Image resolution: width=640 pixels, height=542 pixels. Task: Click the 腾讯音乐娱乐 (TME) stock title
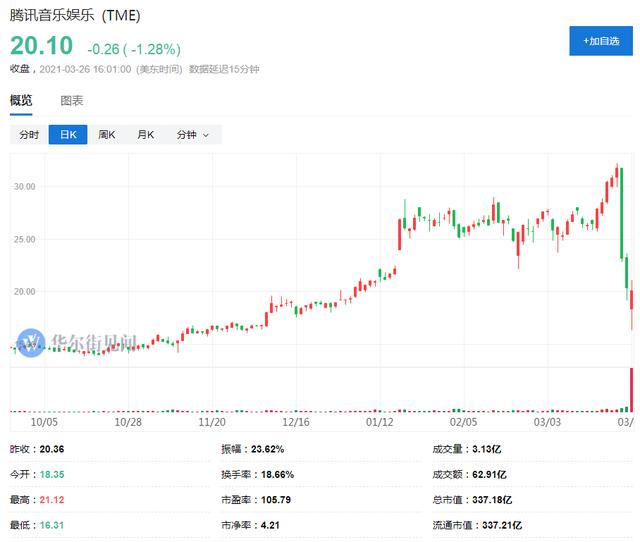(x=77, y=16)
